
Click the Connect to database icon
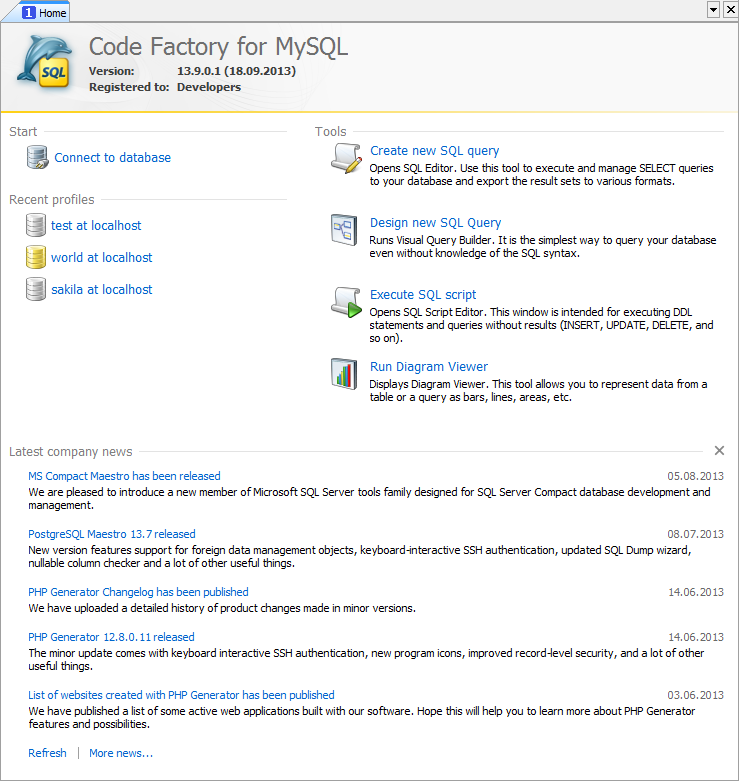[x=37, y=157]
